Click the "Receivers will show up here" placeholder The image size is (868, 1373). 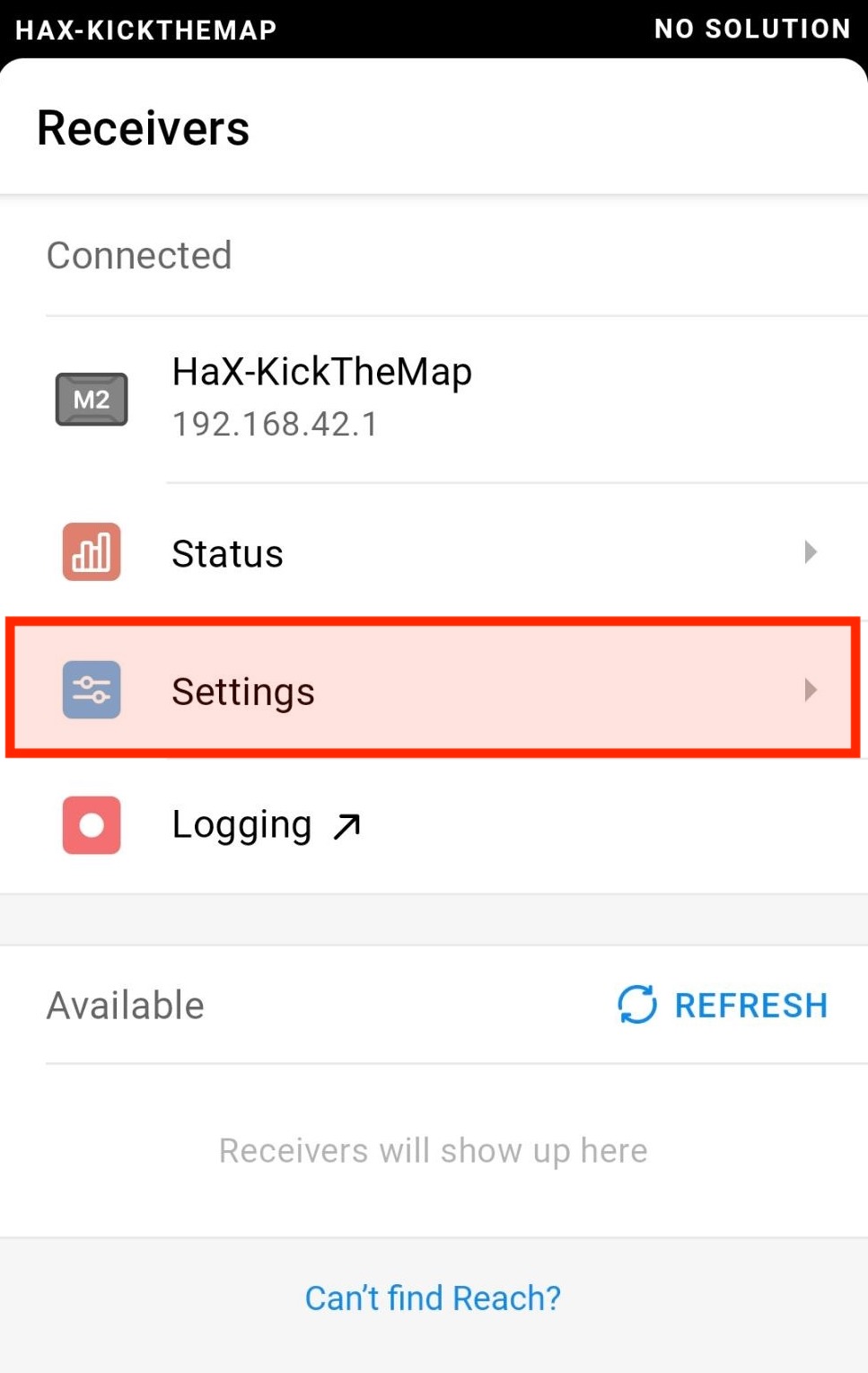(x=433, y=1149)
